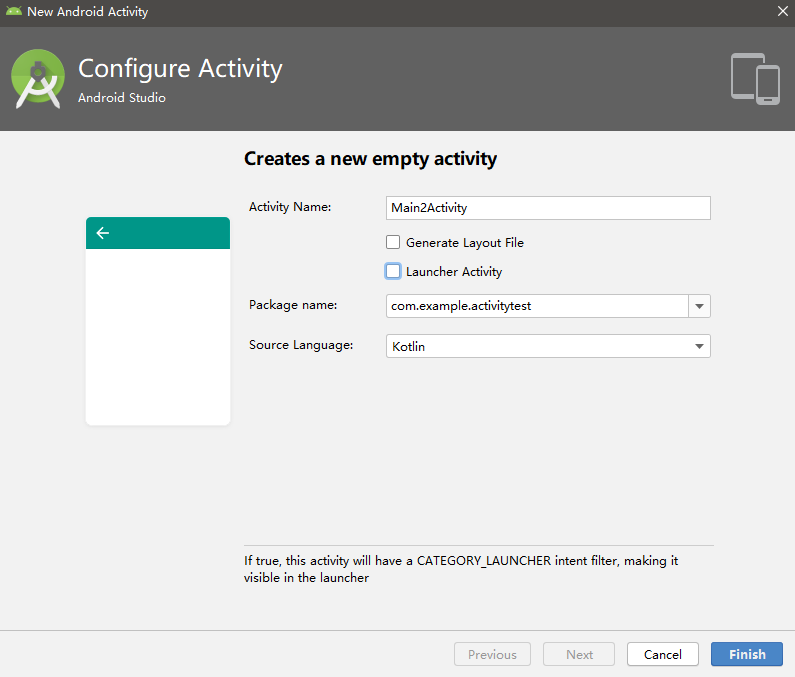Screen dimensions: 795x677
Task: Click the phone and tablet device icon
Action: click(x=755, y=78)
